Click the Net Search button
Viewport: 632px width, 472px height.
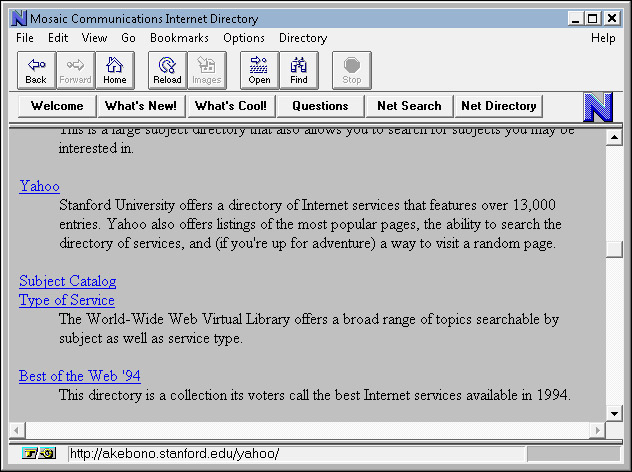pos(409,106)
